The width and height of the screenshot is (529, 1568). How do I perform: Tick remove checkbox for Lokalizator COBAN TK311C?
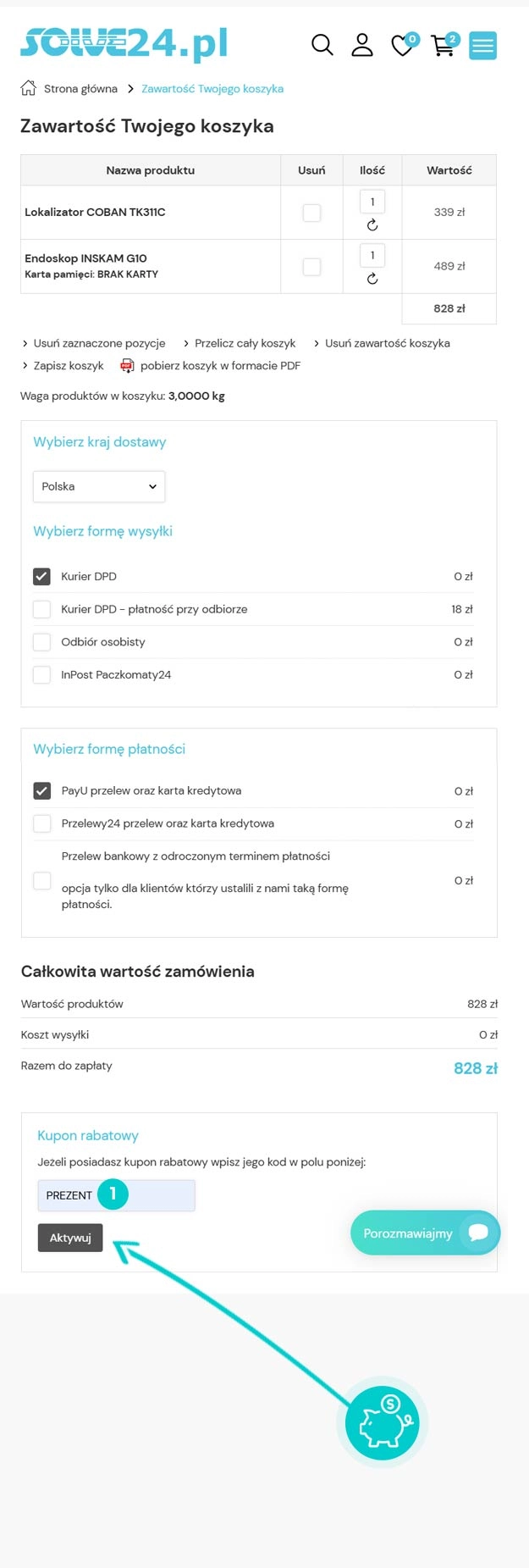pyautogui.click(x=312, y=213)
